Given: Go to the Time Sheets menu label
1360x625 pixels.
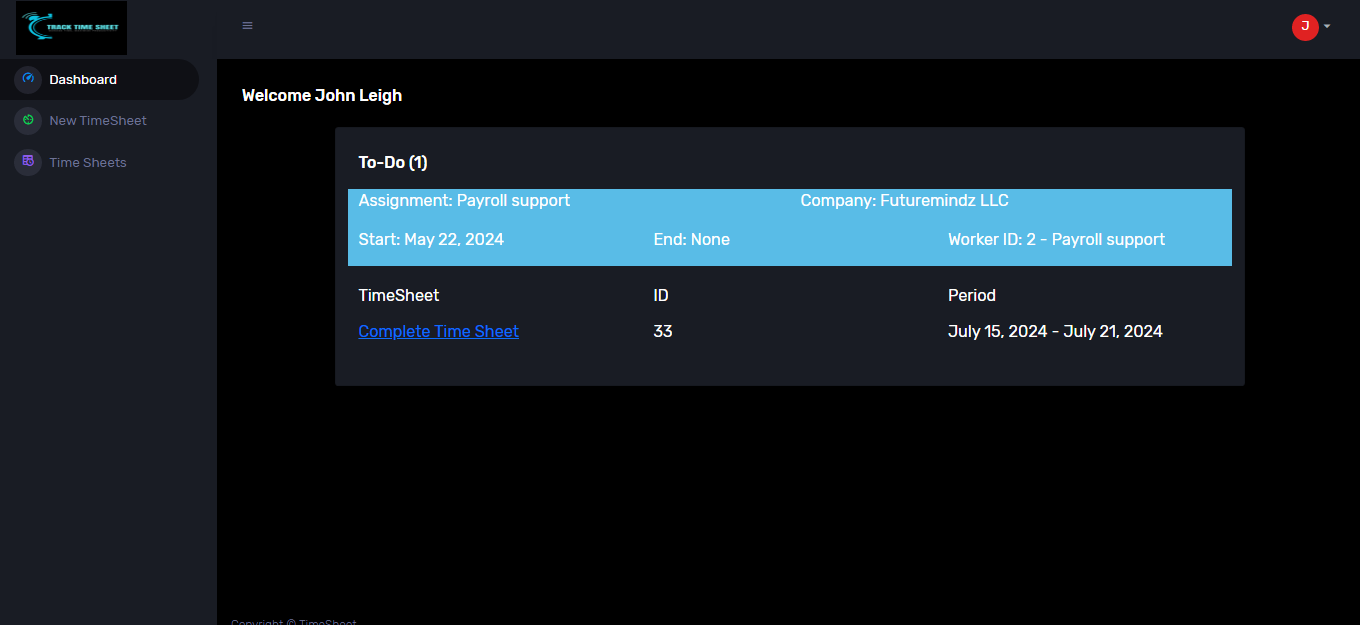Looking at the screenshot, I should [x=88, y=163].
